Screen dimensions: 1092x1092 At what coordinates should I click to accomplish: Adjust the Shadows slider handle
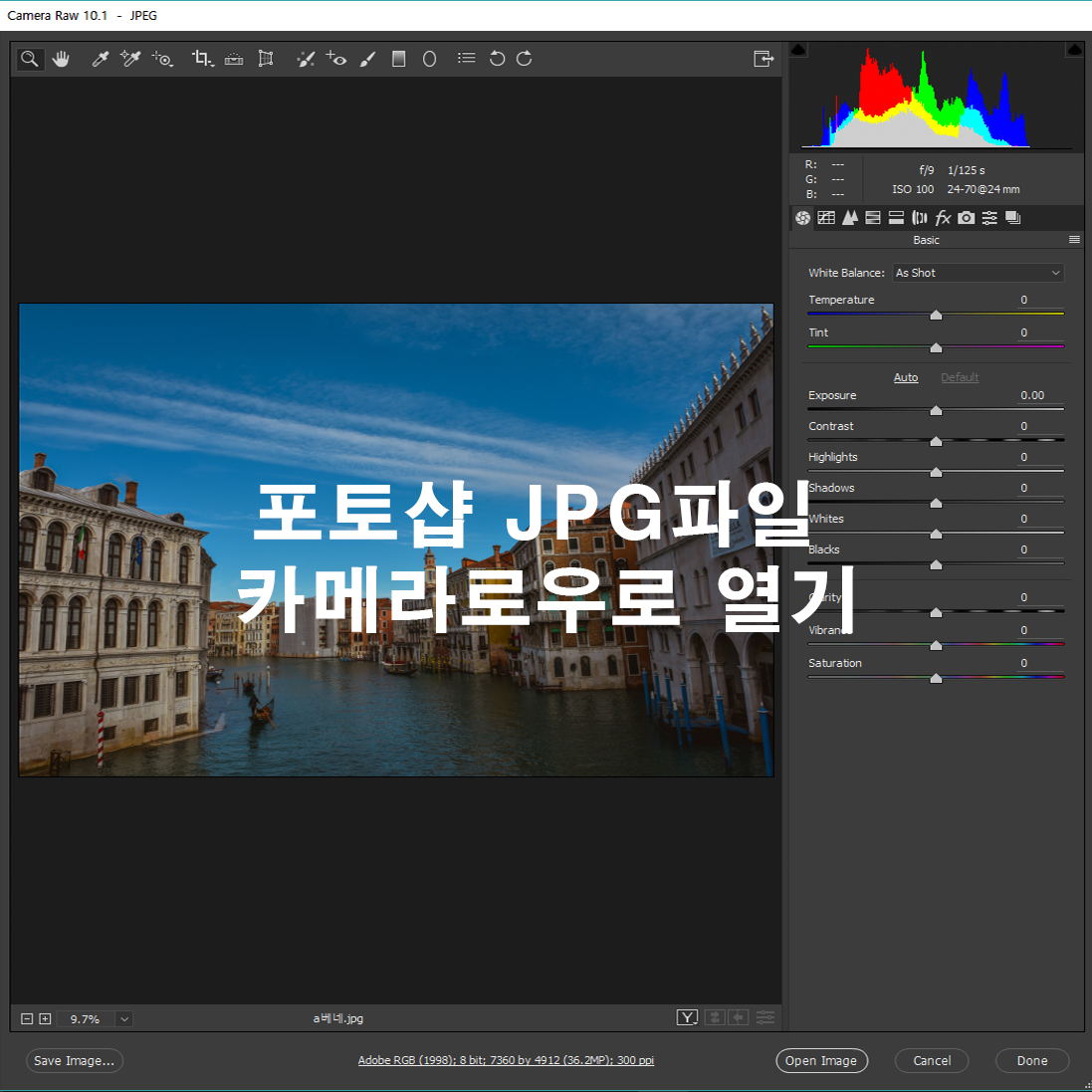click(936, 503)
